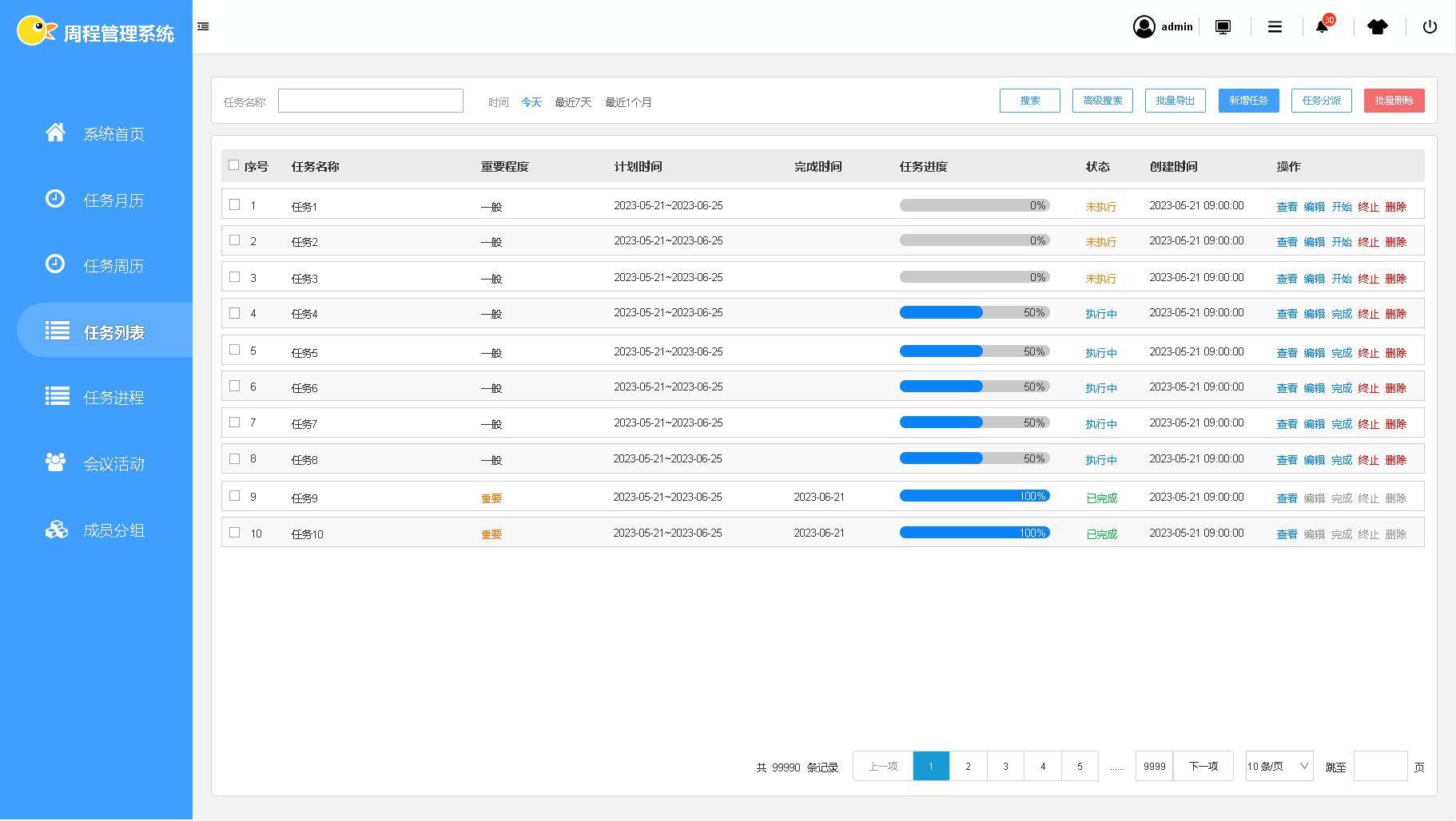Open the theme shirt icon

[x=1377, y=27]
